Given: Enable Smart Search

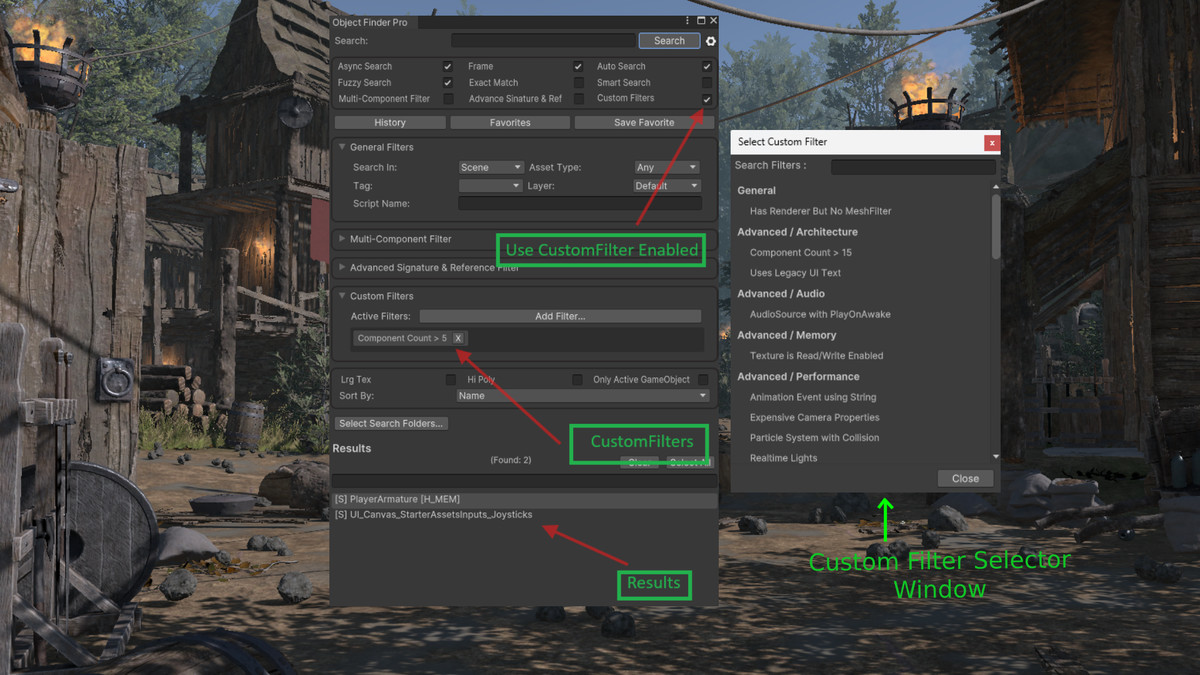Looking at the screenshot, I should [x=707, y=82].
